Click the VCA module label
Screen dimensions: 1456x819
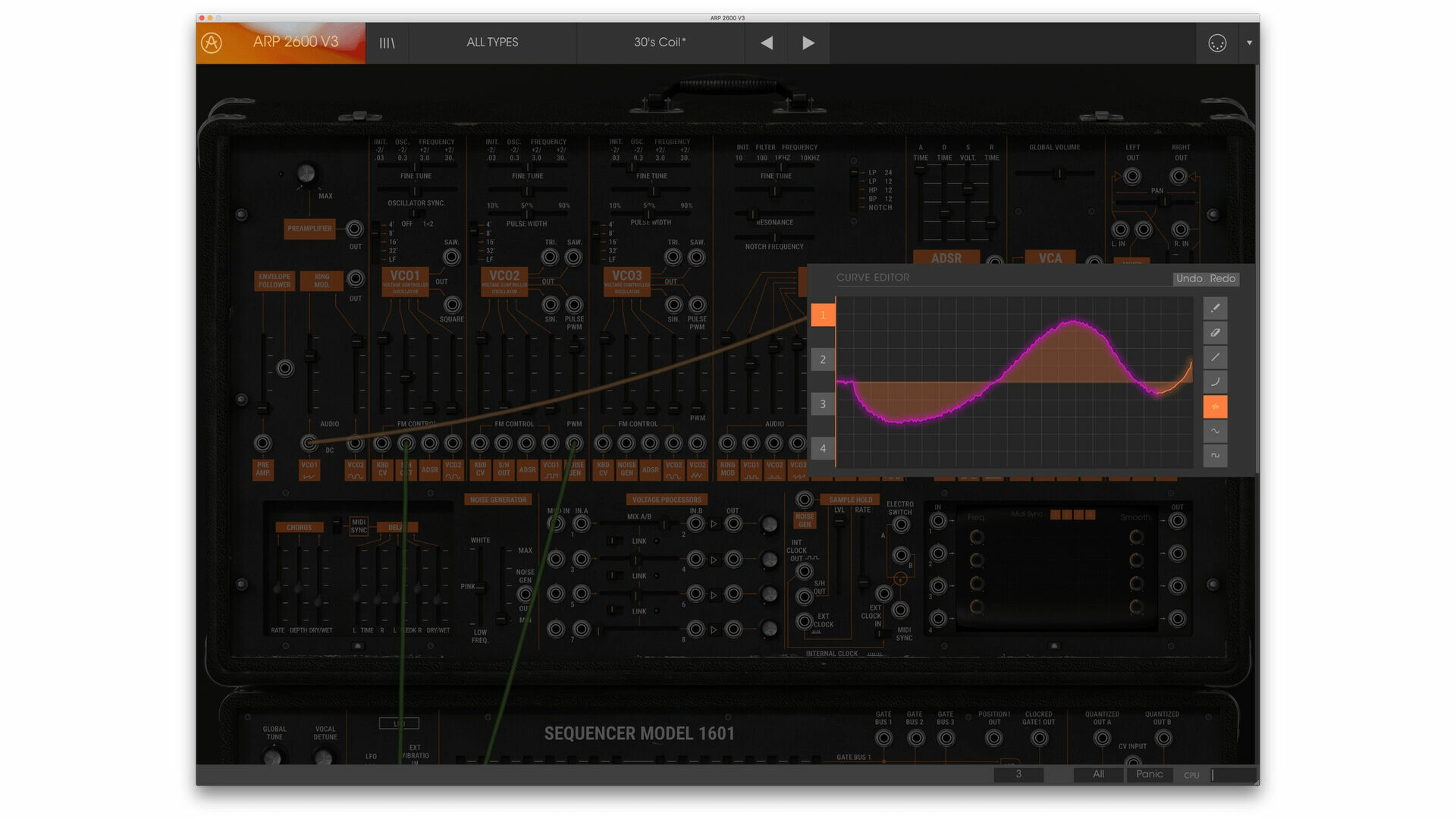[1050, 258]
